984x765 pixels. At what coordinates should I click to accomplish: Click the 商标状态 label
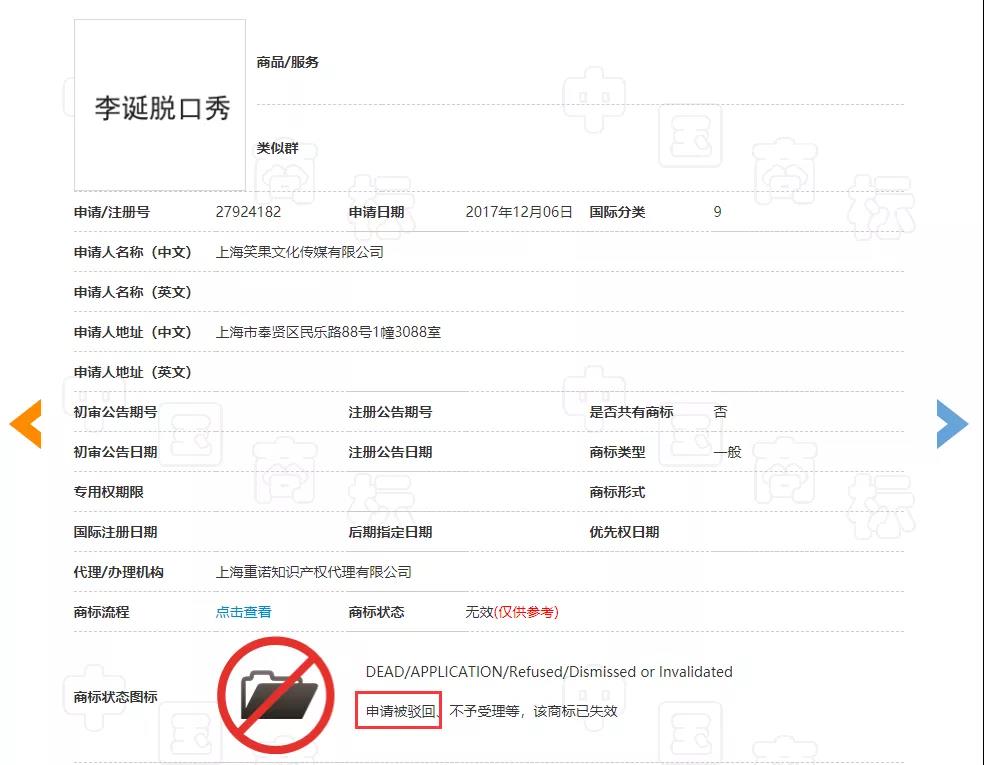pyautogui.click(x=377, y=612)
